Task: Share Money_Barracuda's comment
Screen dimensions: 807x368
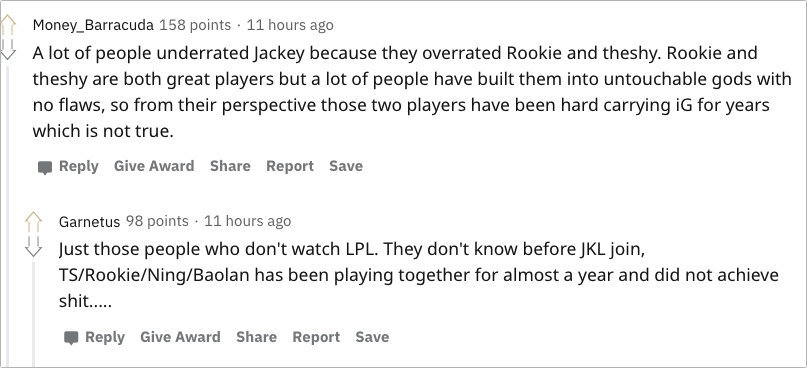Action: (230, 166)
